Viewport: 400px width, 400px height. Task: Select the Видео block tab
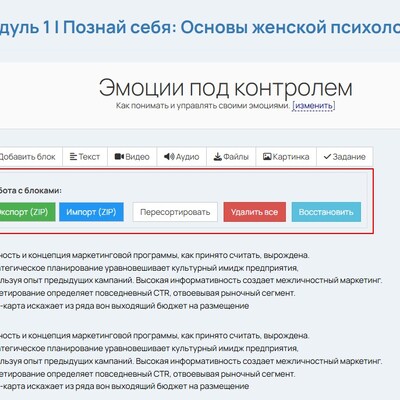click(x=132, y=156)
